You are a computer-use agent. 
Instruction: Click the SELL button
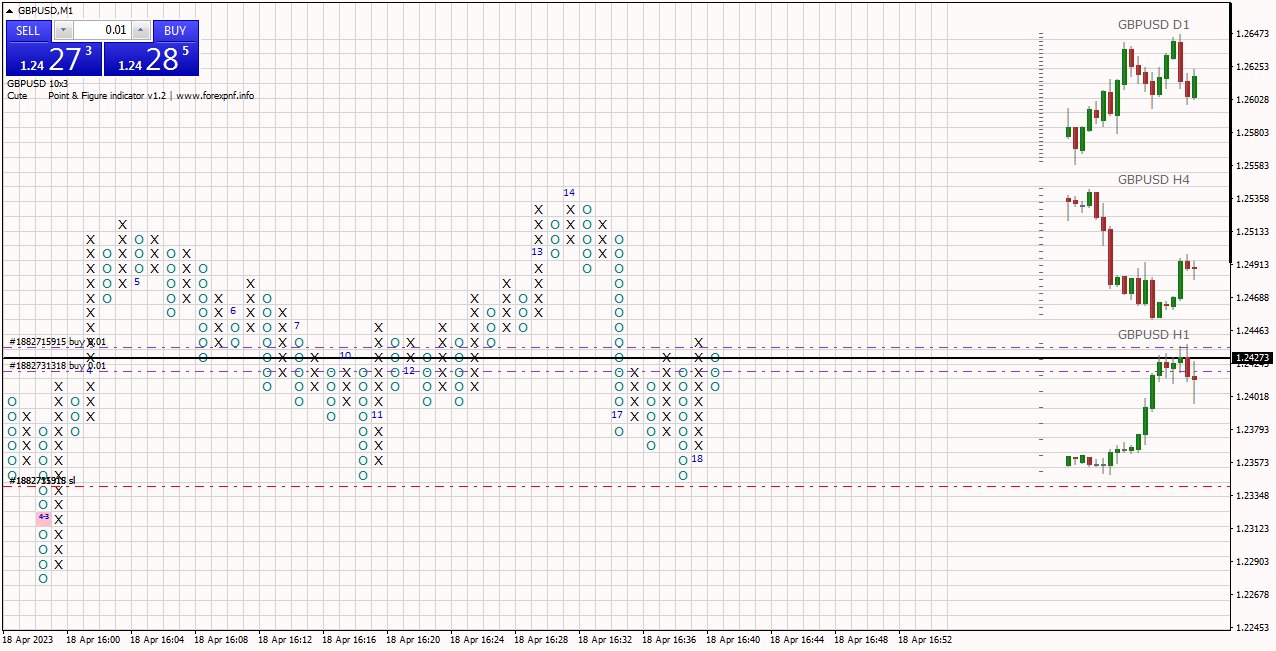pyautogui.click(x=28, y=31)
